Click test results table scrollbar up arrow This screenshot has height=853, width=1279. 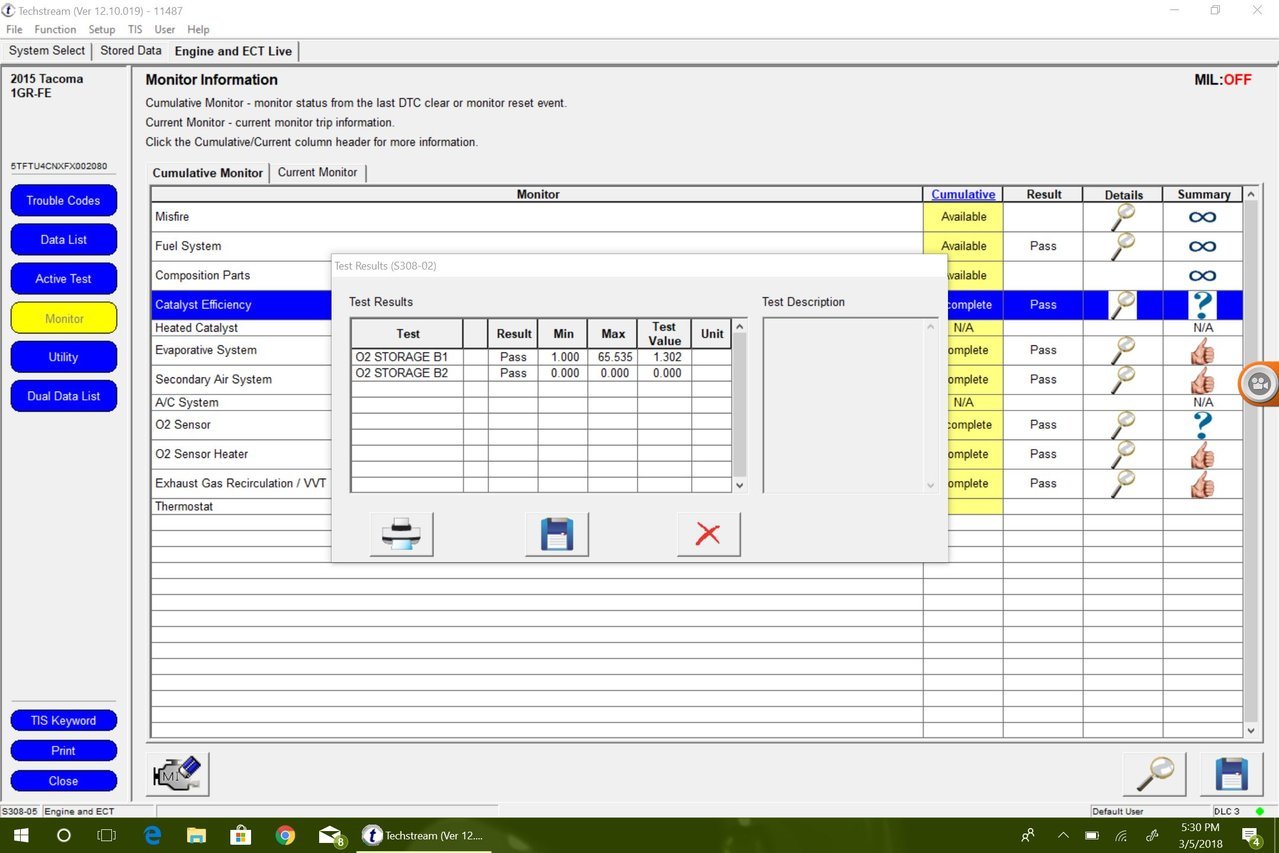740,326
